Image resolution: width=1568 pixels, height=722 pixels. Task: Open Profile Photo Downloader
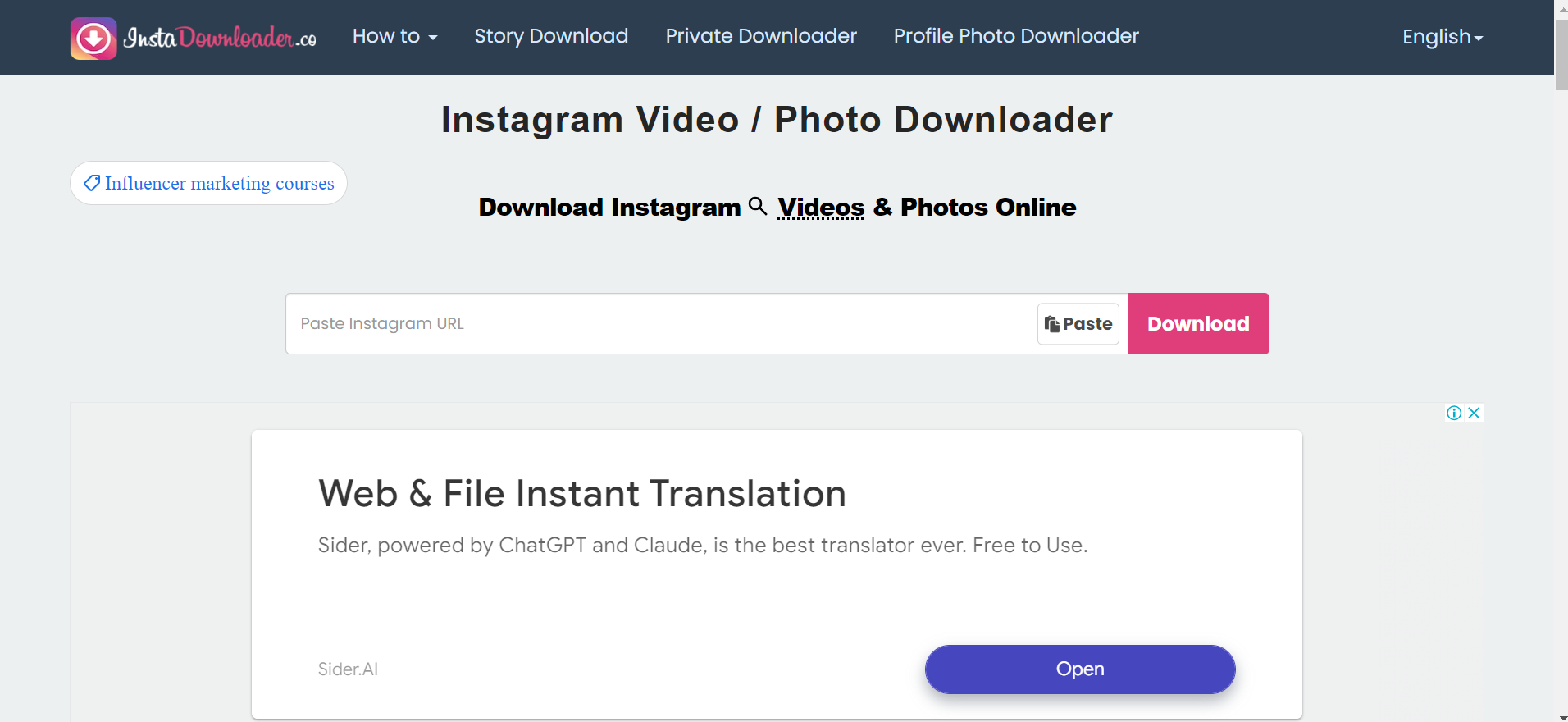pyautogui.click(x=1016, y=36)
